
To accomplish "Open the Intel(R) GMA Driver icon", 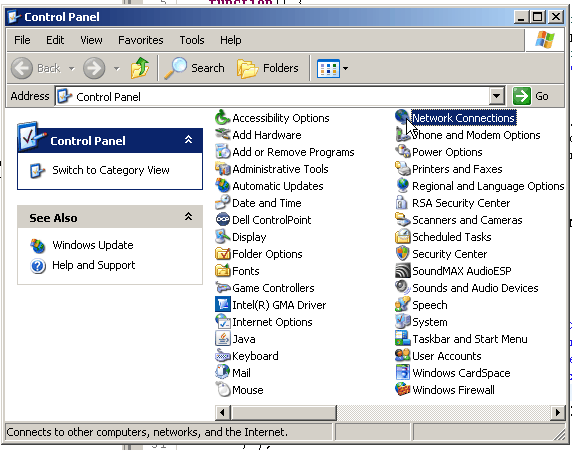I will click(222, 305).
